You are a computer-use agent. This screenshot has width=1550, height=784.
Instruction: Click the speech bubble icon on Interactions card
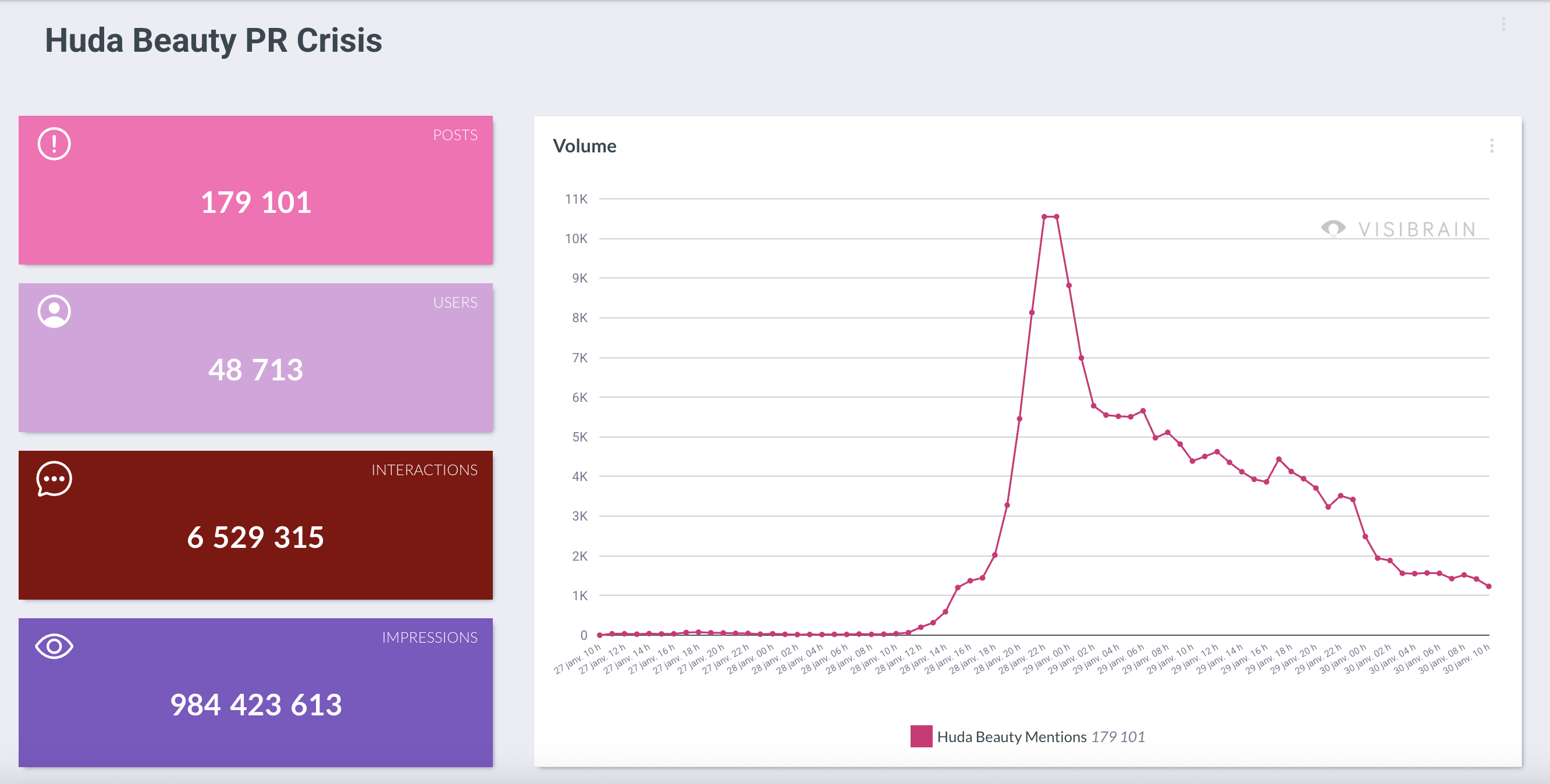[x=54, y=479]
